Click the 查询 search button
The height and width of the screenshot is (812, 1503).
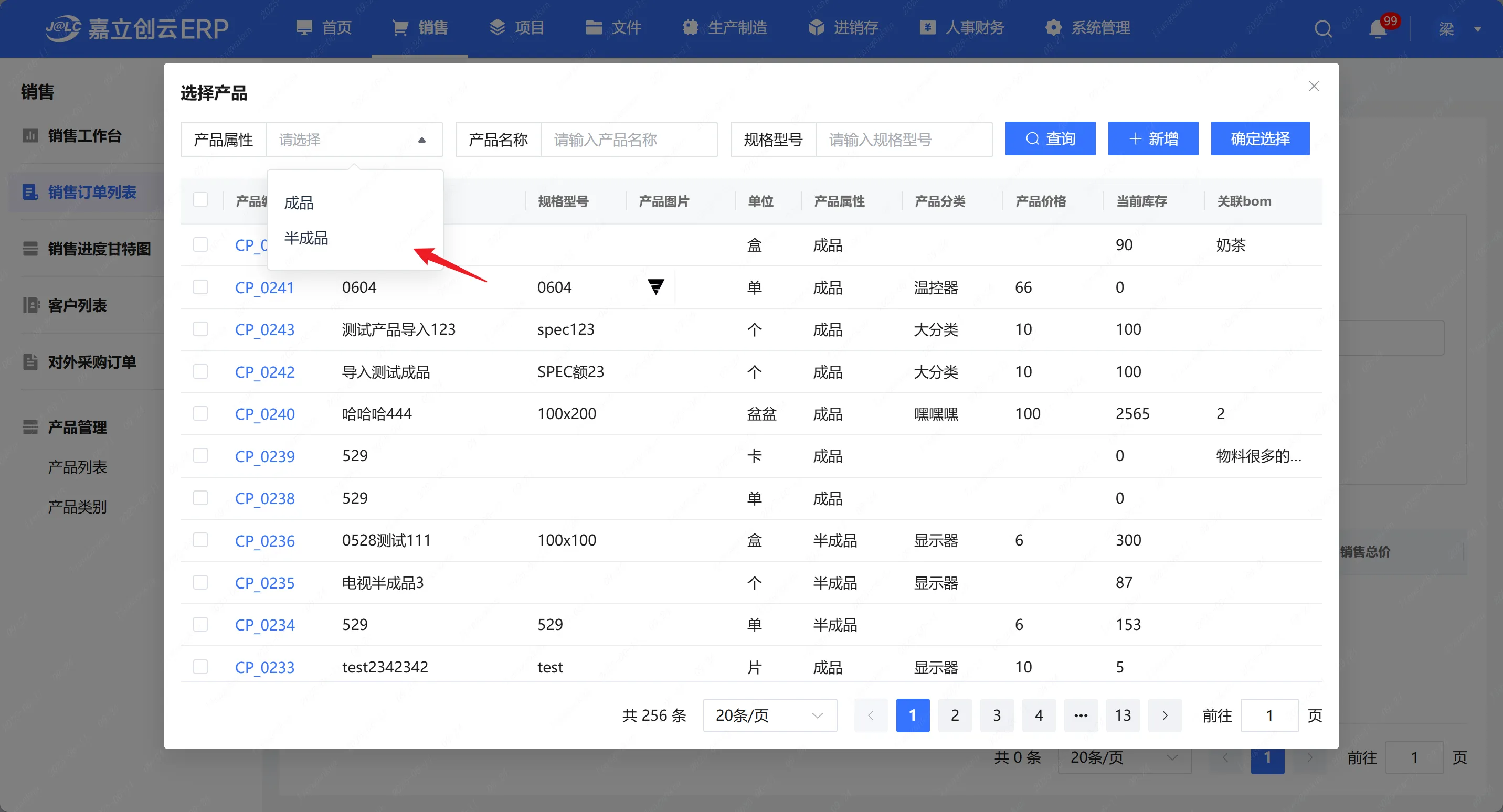tap(1050, 139)
